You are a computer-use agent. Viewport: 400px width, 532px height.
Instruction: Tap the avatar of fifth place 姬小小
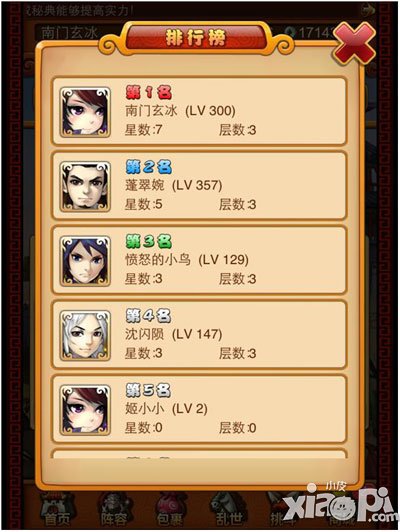tap(85, 410)
